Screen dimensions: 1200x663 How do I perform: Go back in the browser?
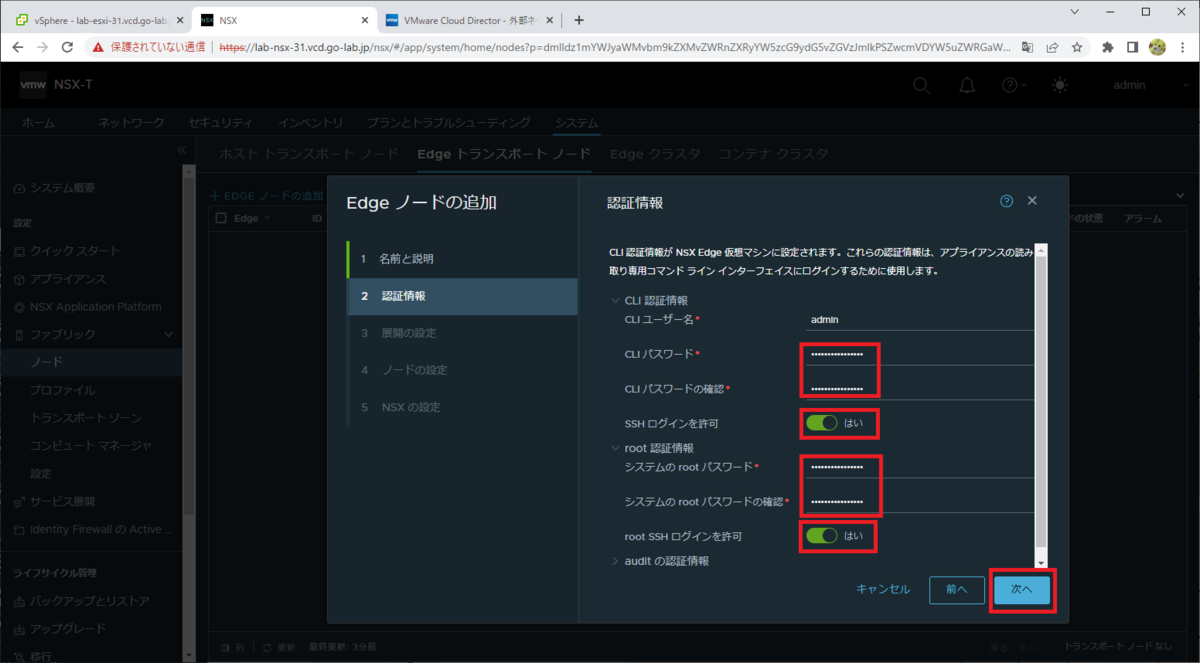19,47
